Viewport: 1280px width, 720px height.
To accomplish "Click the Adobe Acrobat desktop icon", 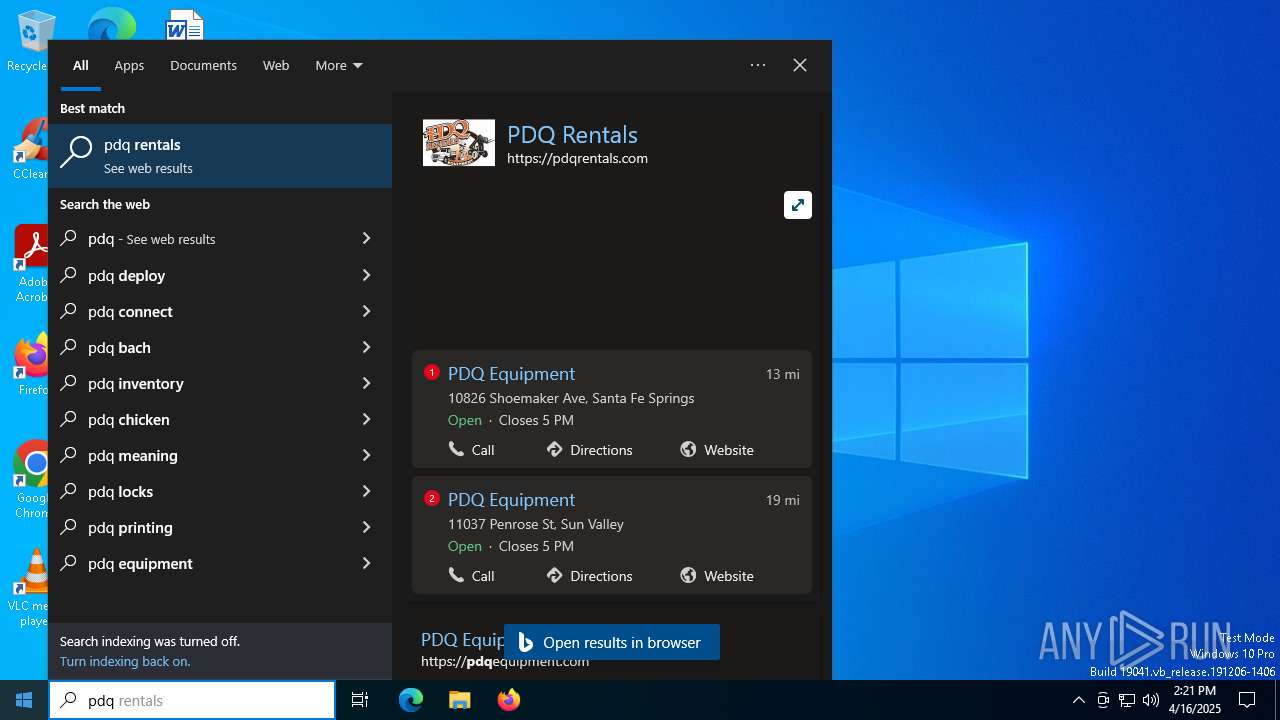I will [30, 264].
